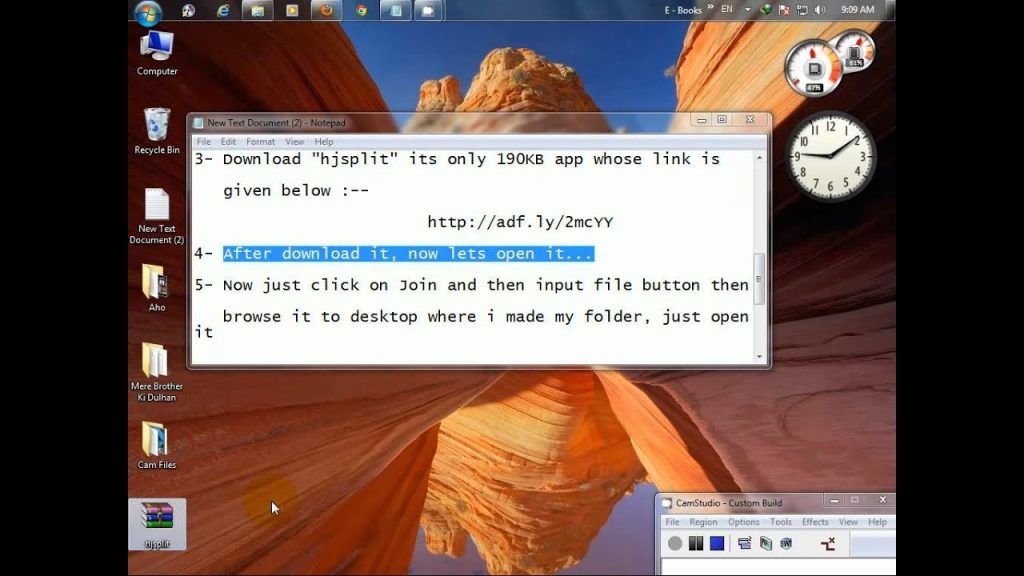Click the Notepad vertical scrollbar down arrow
Viewport: 1024px width, 576px height.
pyautogui.click(x=759, y=356)
